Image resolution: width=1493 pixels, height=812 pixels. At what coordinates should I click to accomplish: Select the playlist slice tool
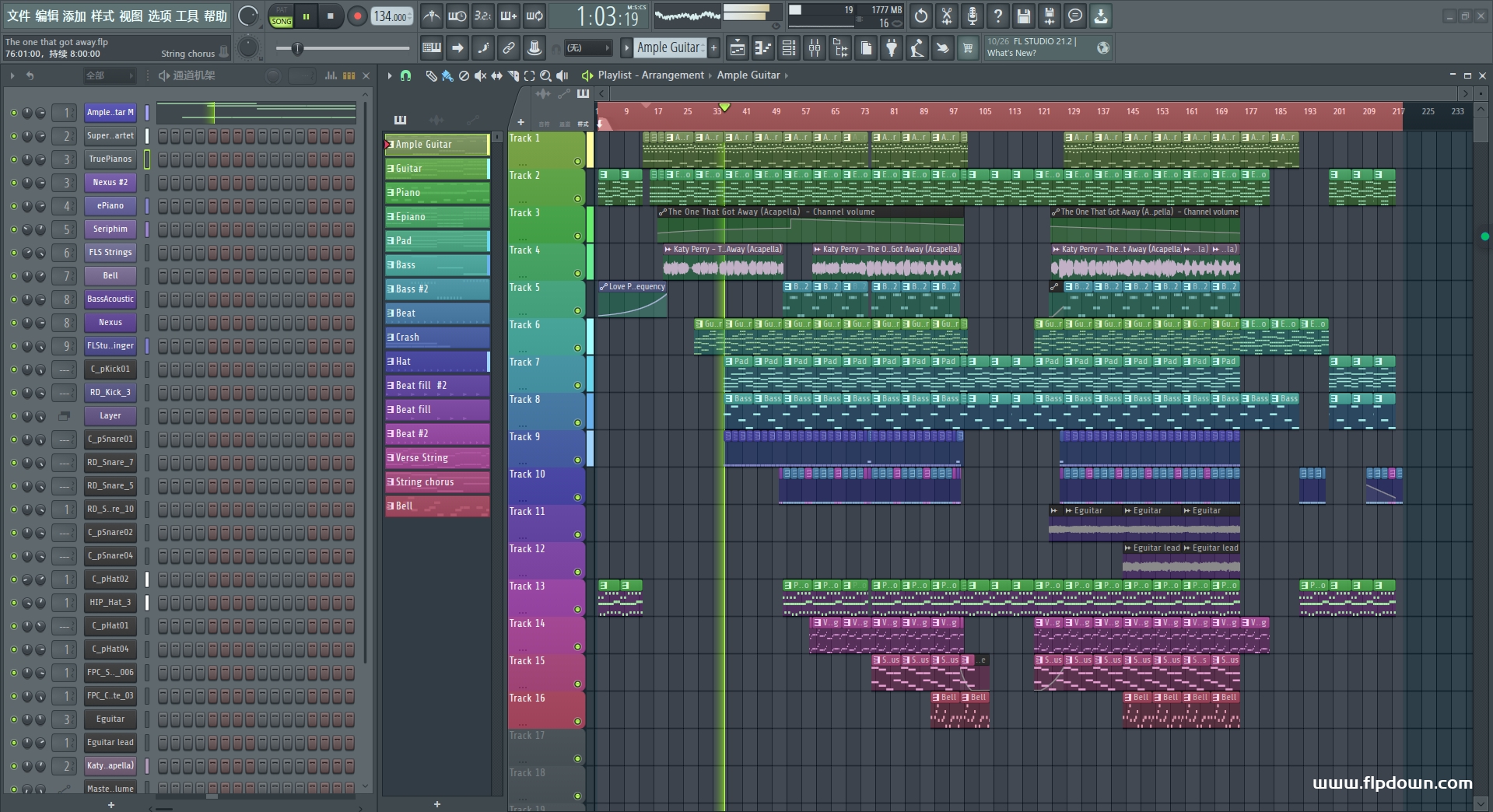pyautogui.click(x=513, y=75)
